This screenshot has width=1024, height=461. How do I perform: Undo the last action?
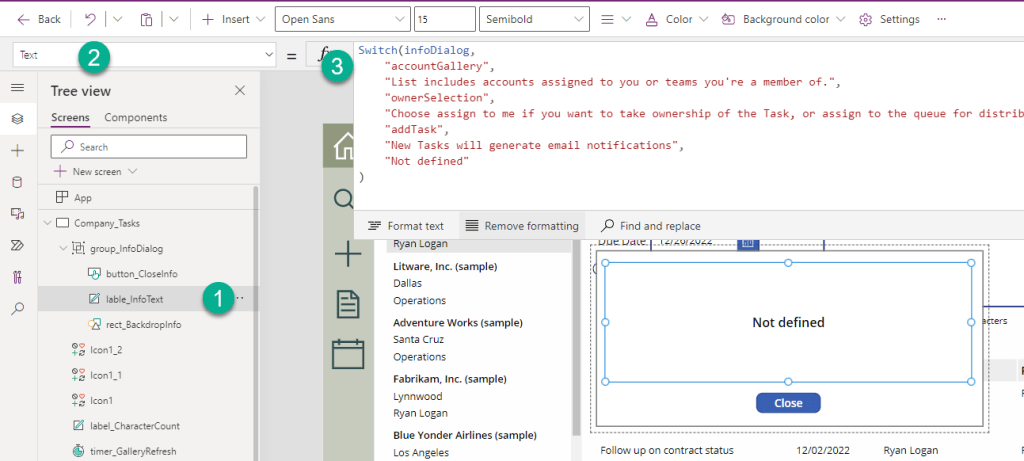click(x=90, y=20)
